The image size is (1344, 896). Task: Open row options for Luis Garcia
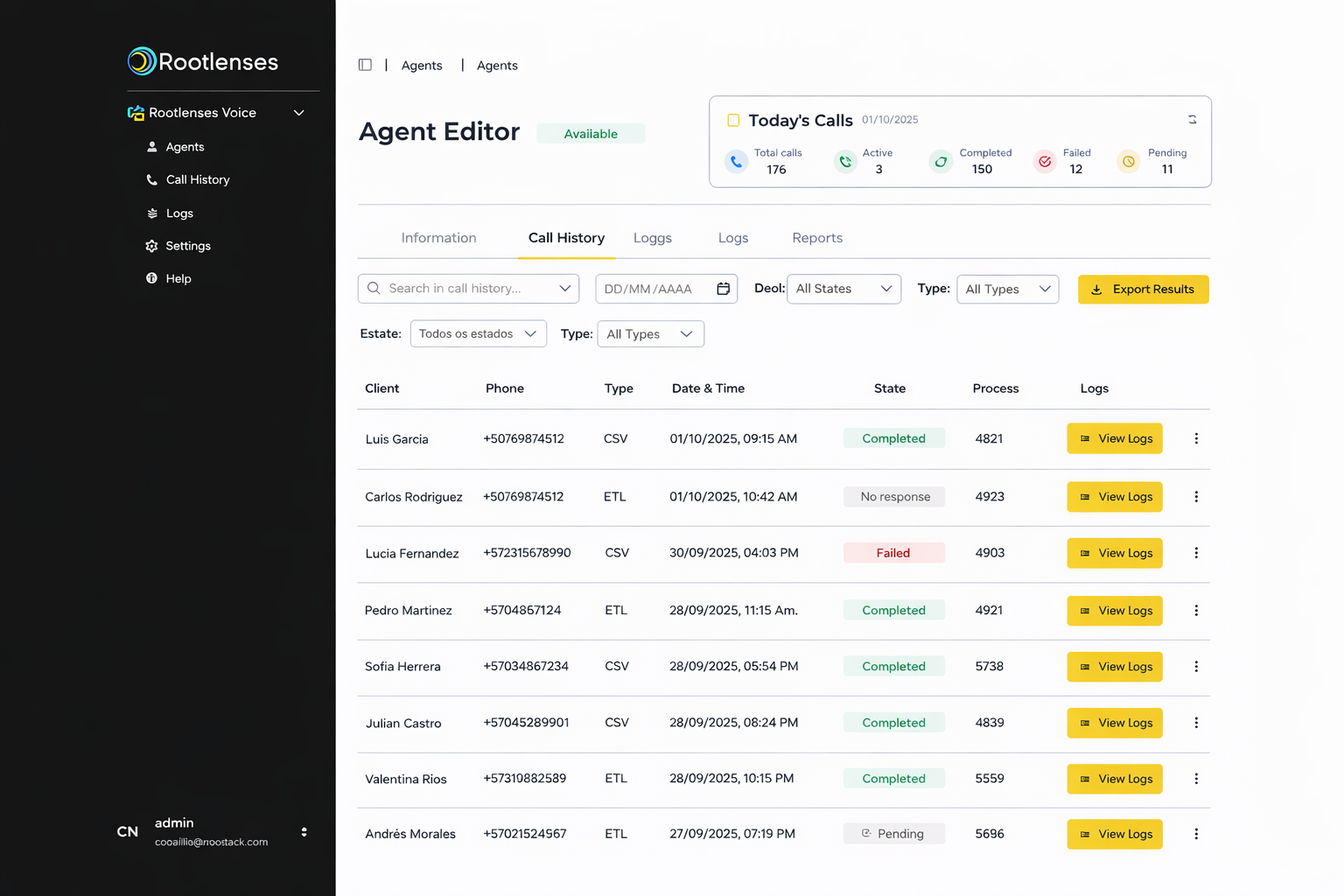coord(1196,438)
